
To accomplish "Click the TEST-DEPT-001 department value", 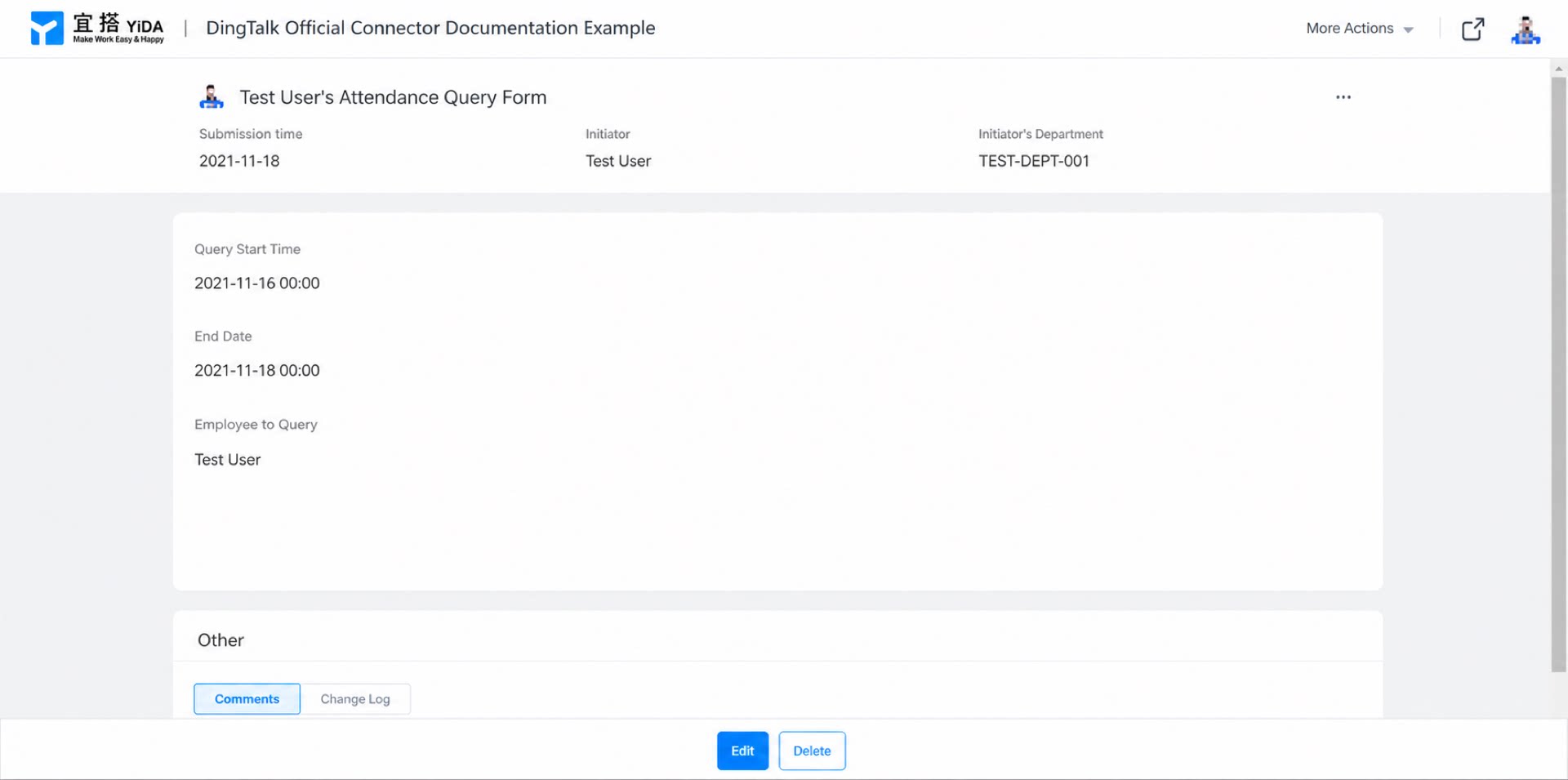I will 1034,161.
